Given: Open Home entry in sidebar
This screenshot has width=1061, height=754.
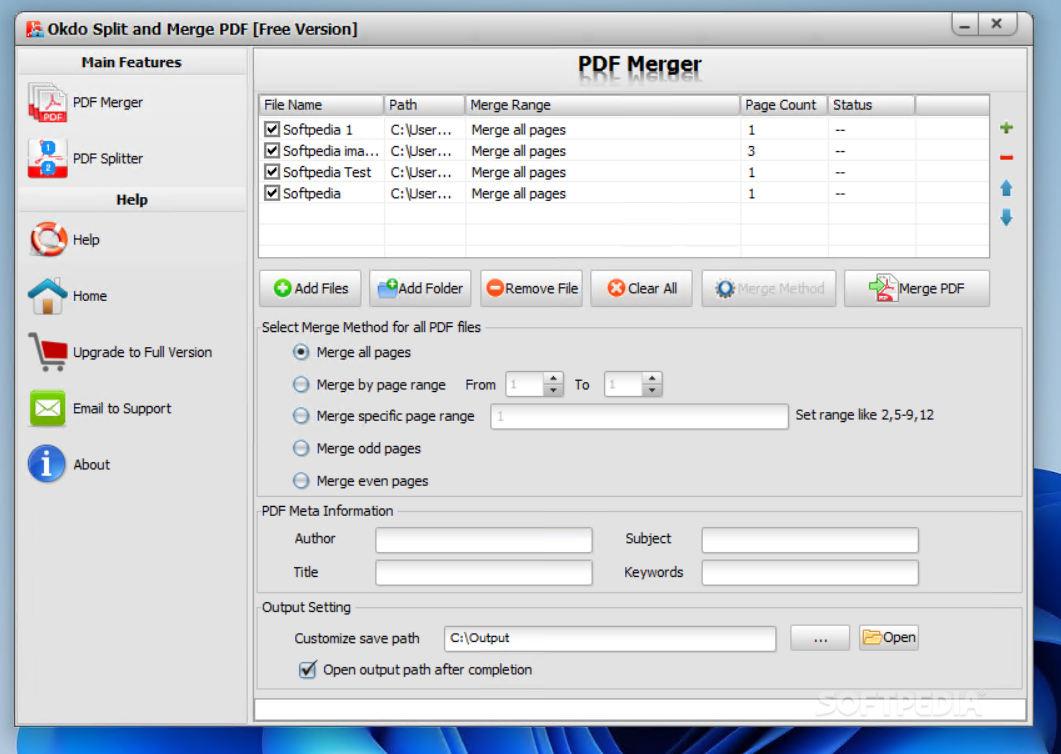Looking at the screenshot, I should pyautogui.click(x=90, y=296).
